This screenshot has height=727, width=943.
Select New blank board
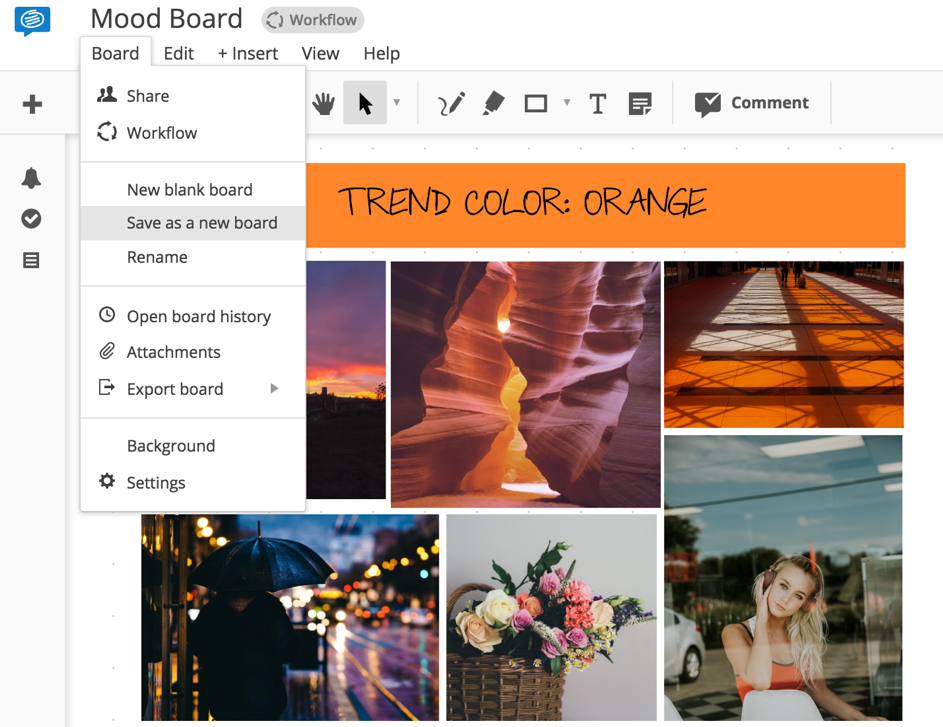[193, 189]
